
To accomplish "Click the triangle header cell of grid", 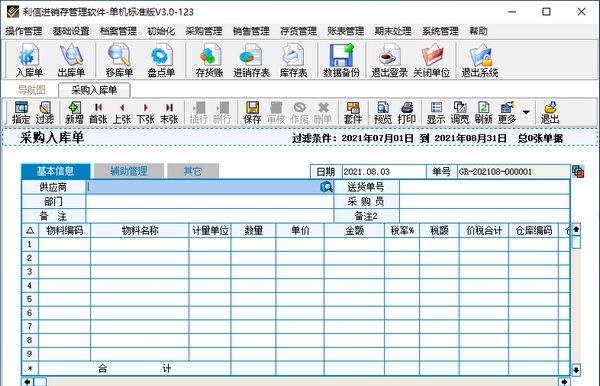I will [x=30, y=230].
